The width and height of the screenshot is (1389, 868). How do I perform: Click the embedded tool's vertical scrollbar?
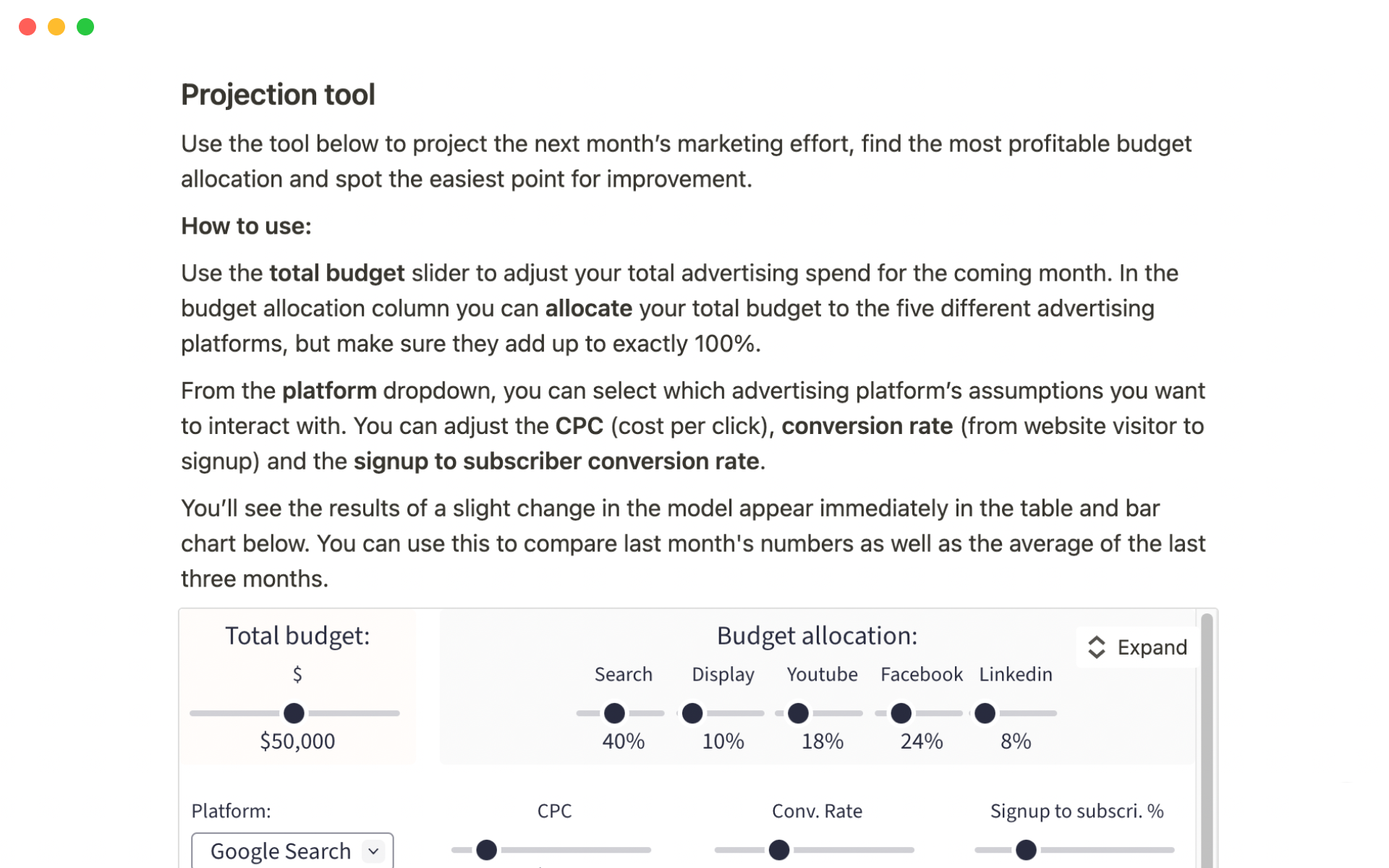click(1206, 738)
